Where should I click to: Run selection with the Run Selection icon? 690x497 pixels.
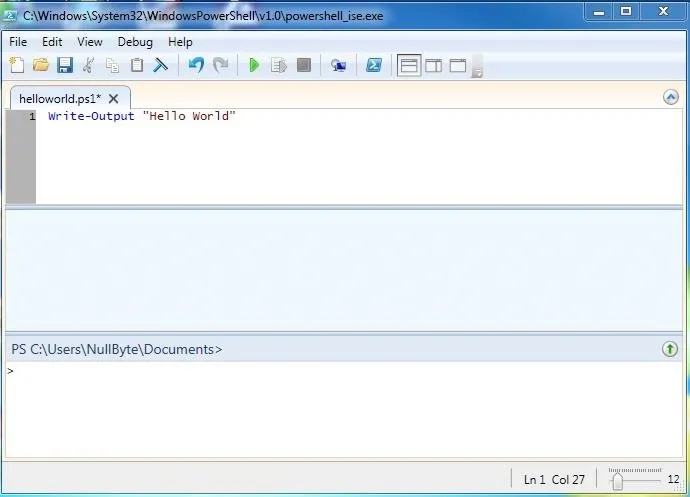pos(279,65)
